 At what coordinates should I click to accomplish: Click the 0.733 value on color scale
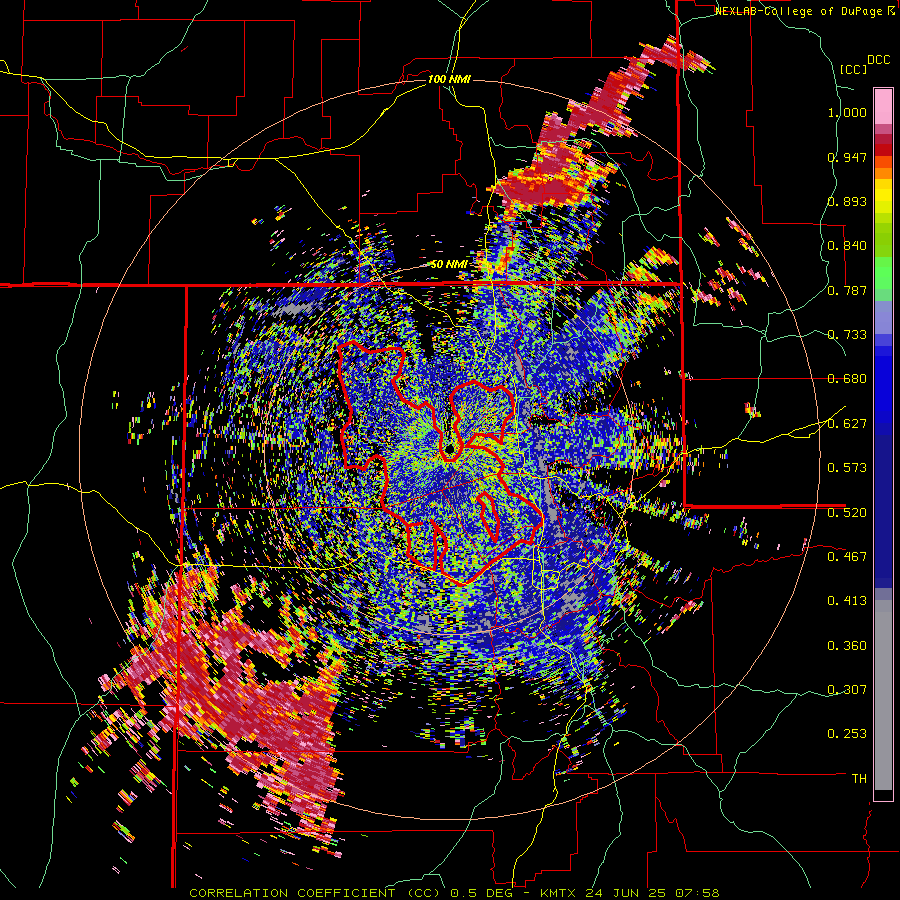pyautogui.click(x=847, y=335)
